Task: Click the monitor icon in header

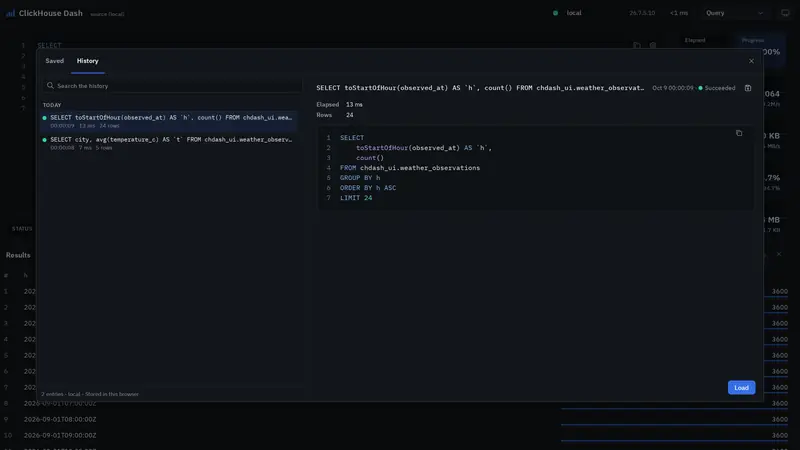Action: coord(785,13)
